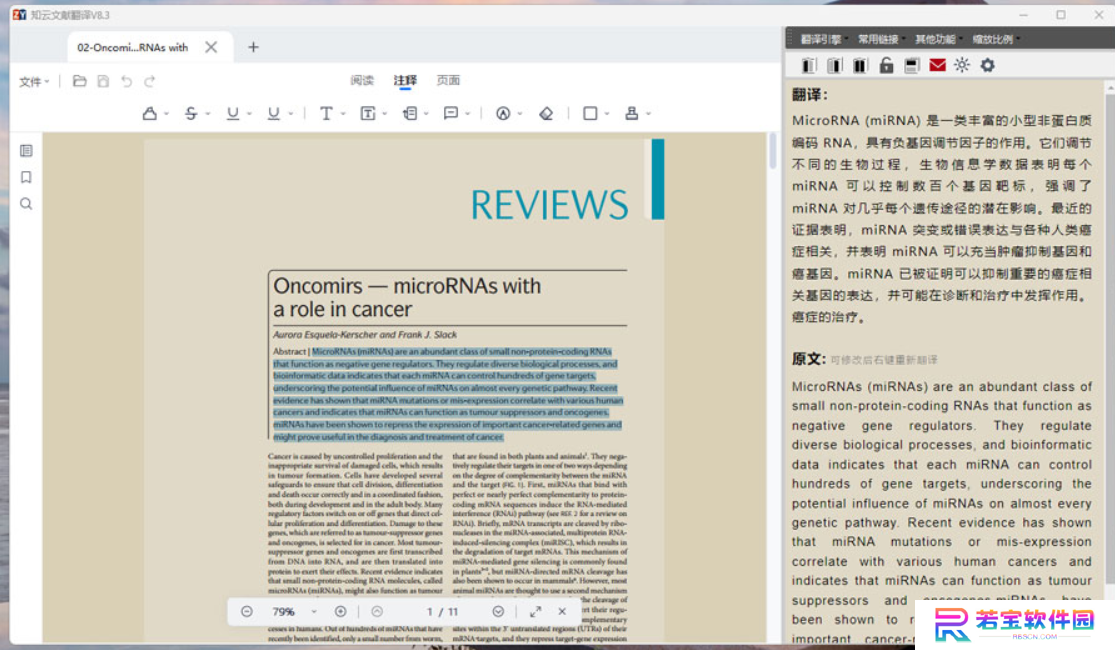Image resolution: width=1115 pixels, height=650 pixels.
Task: Click the page number field 1 / 11
Action: click(442, 612)
